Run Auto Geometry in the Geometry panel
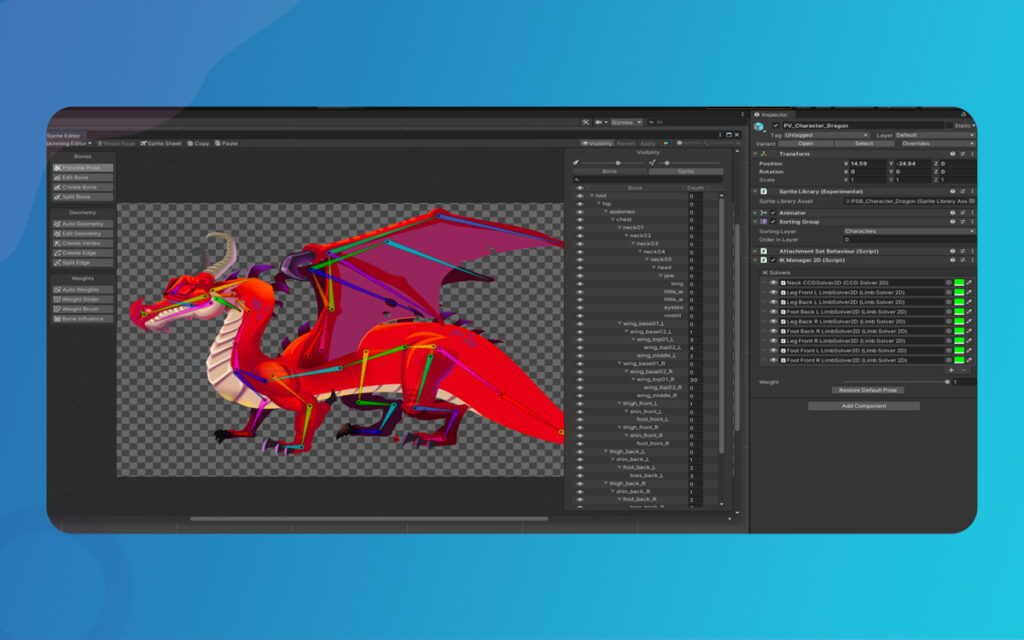 point(83,223)
